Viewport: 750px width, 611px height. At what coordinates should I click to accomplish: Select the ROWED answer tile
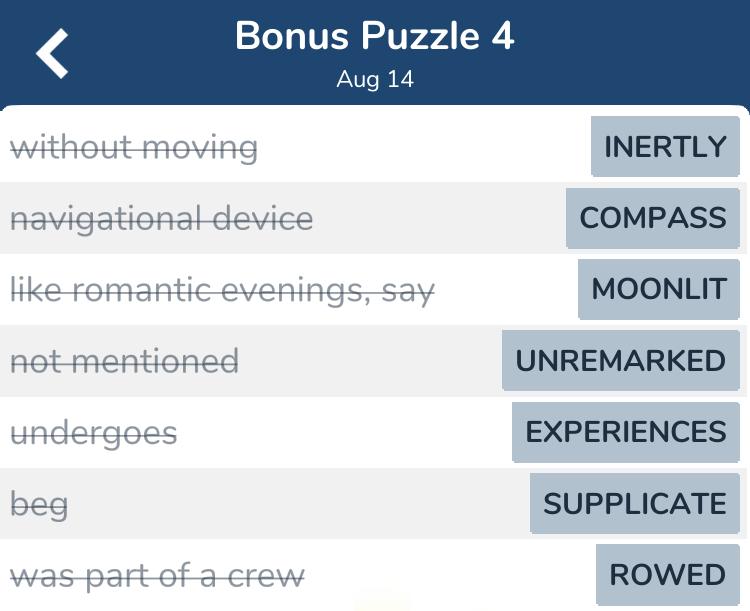pos(668,575)
